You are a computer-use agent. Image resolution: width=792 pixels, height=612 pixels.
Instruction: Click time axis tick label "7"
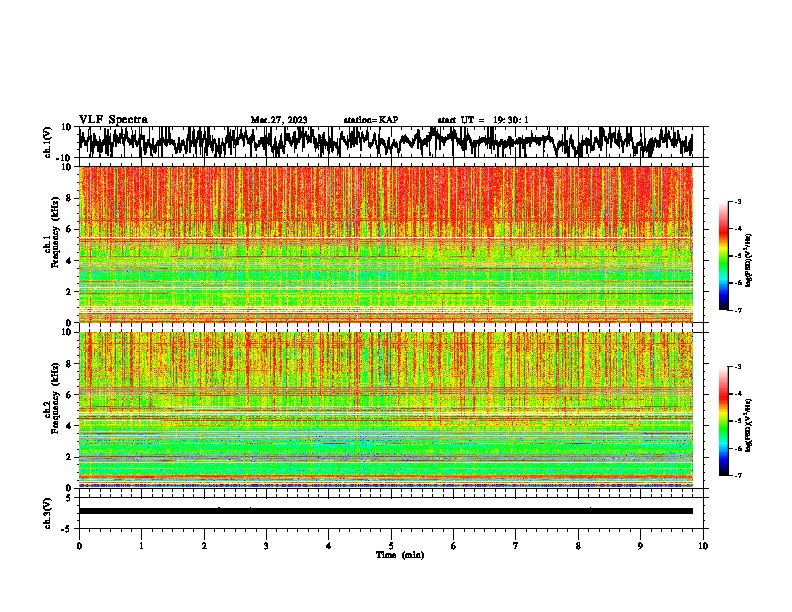pyautogui.click(x=516, y=546)
